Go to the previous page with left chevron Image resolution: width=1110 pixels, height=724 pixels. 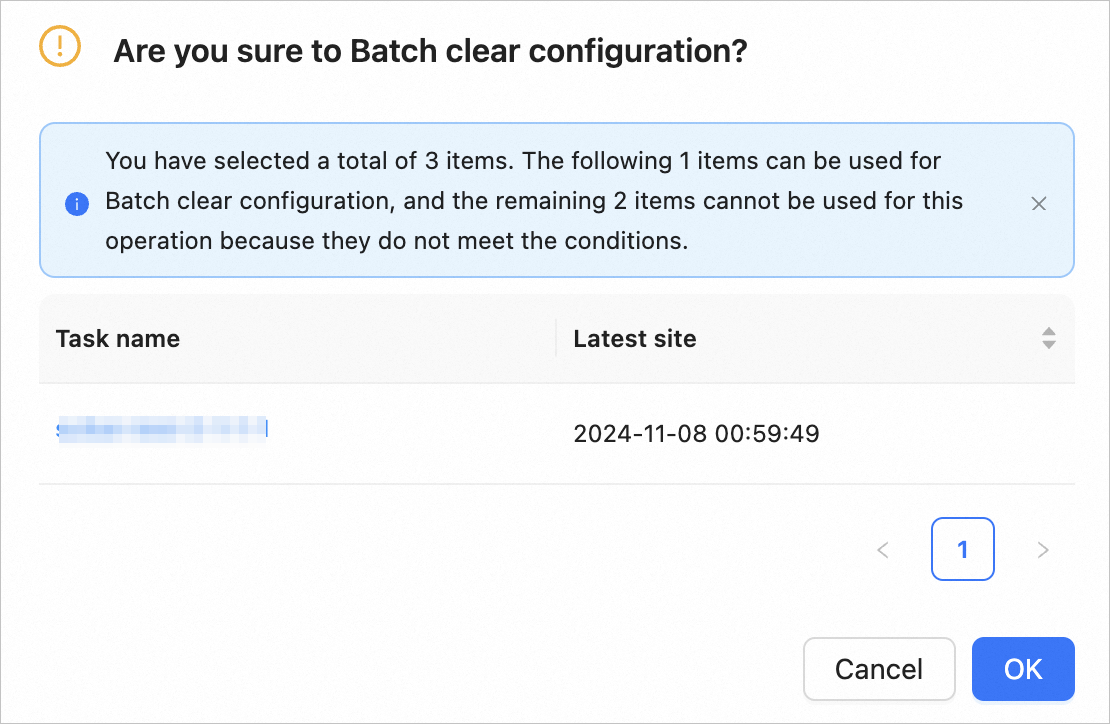(x=883, y=549)
